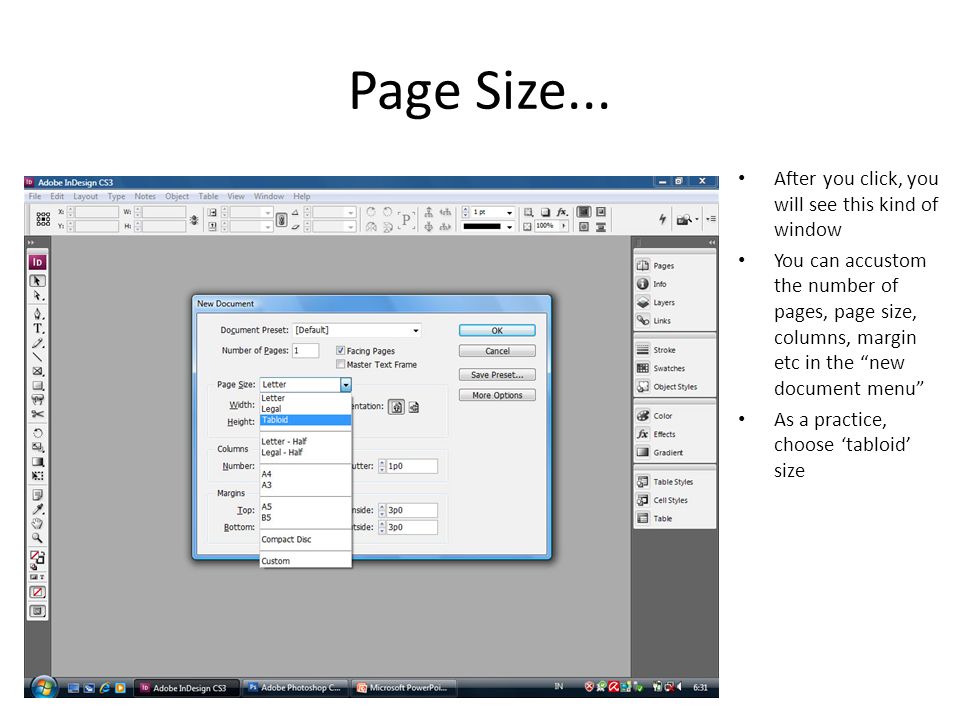960x720 pixels.
Task: Select the Scissors tool
Action: 37,414
